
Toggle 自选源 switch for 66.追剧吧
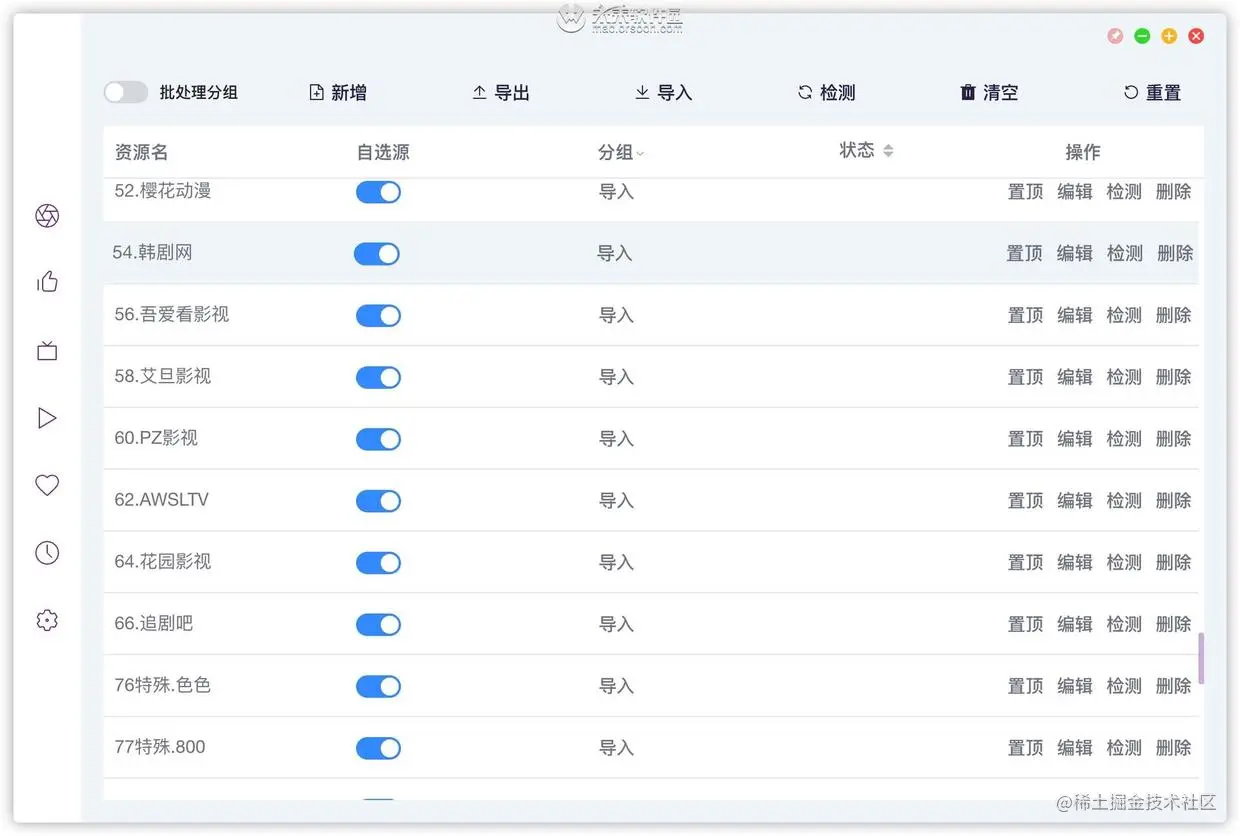coord(378,625)
